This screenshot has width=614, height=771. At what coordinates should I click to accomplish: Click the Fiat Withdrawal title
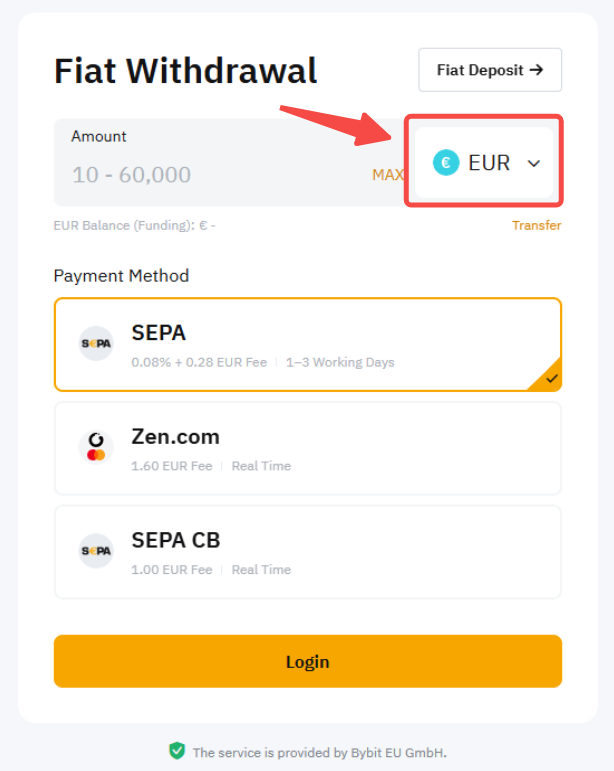(185, 71)
